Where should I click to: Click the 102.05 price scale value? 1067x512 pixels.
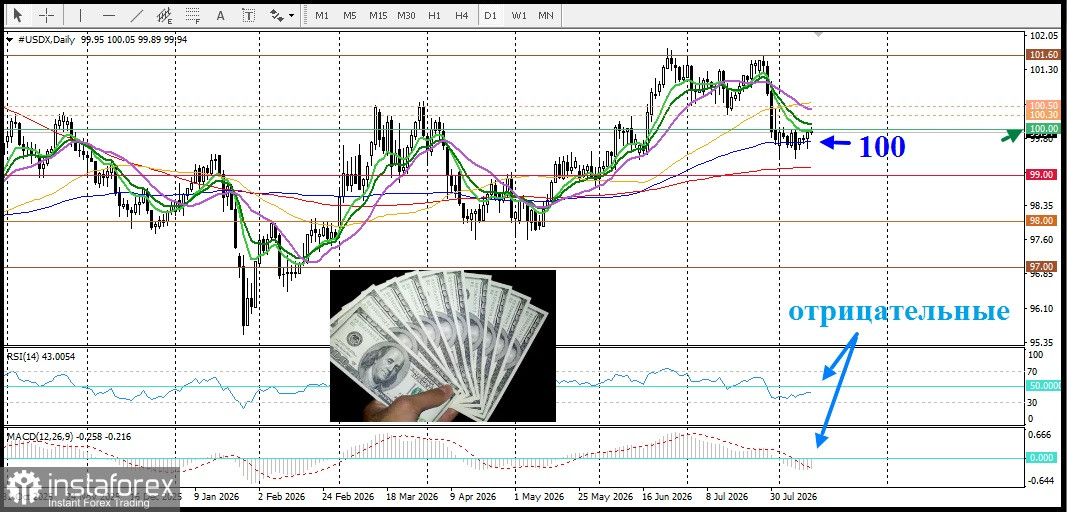(1044, 36)
